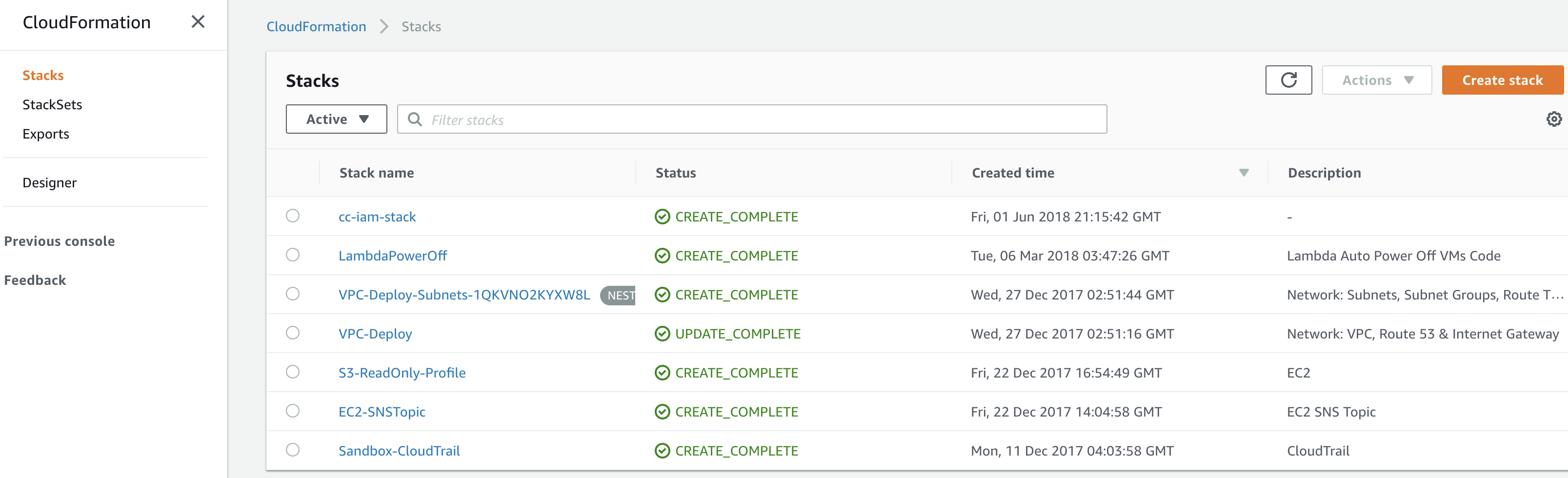Viewport: 1568px width, 478px height.
Task: Open the table preferences gear icon
Action: pos(1553,119)
